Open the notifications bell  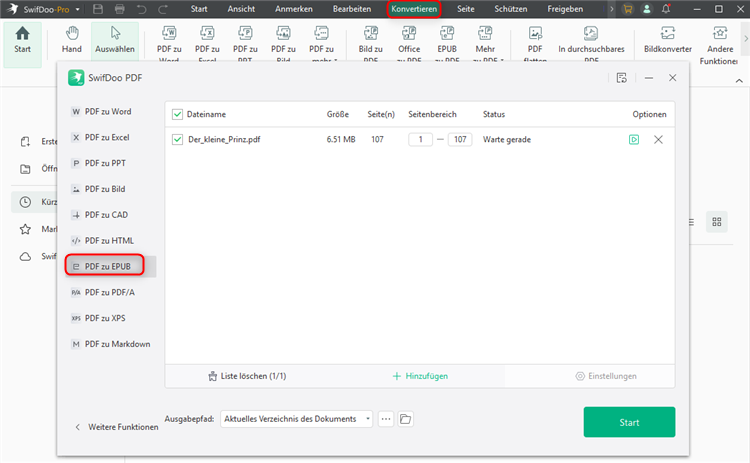tap(666, 9)
